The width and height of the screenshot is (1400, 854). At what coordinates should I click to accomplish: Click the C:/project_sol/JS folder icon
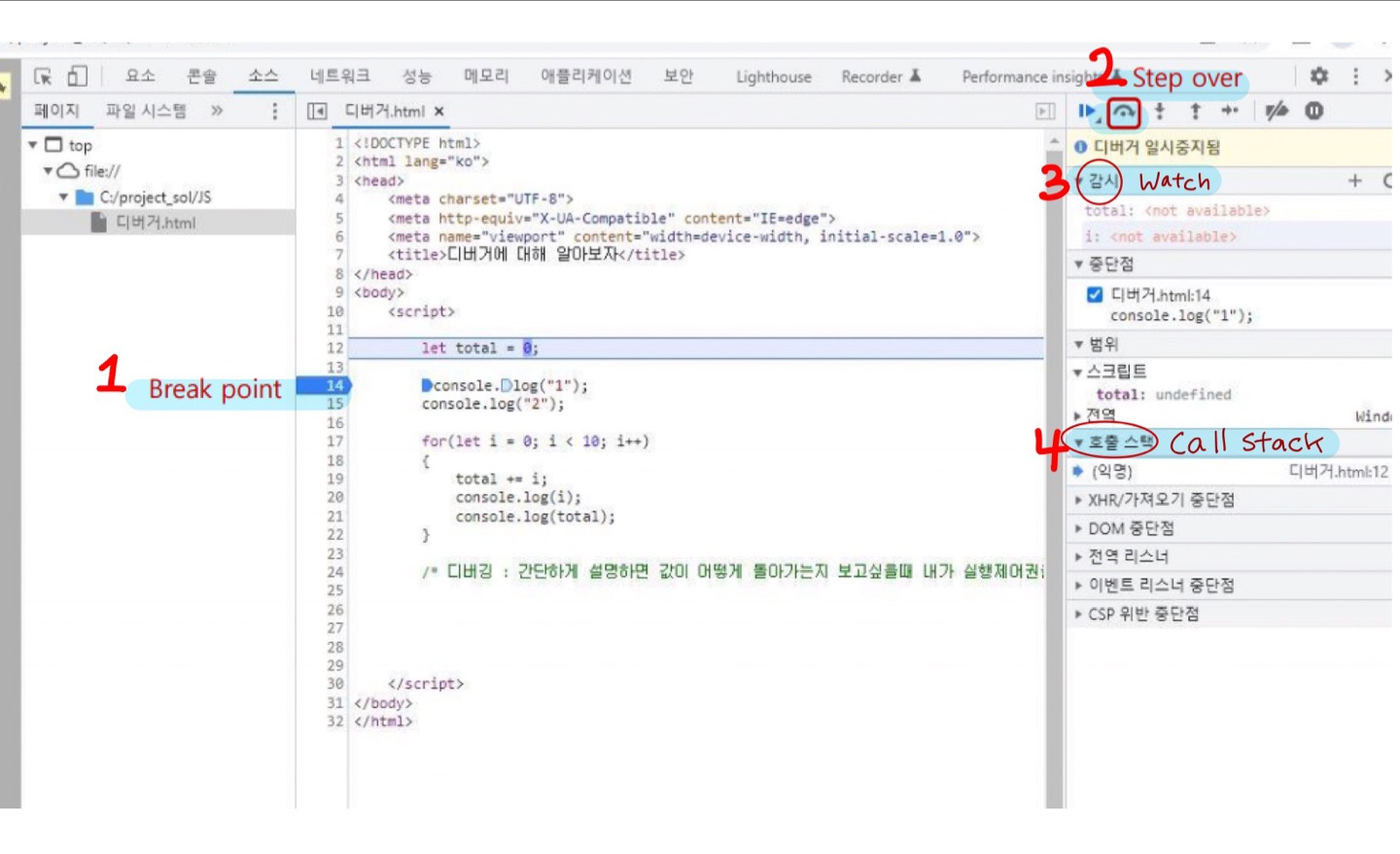click(x=85, y=197)
